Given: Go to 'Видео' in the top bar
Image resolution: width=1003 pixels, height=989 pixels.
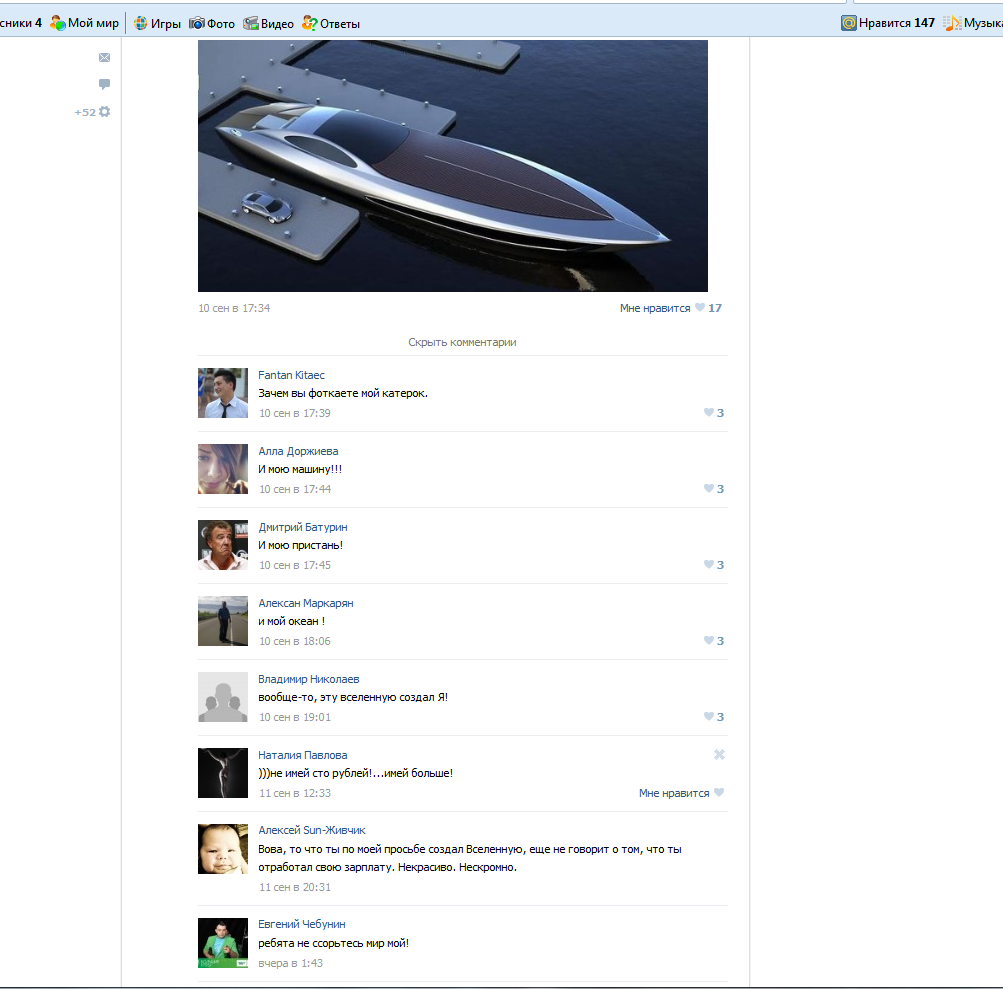Looking at the screenshot, I should (269, 23).
